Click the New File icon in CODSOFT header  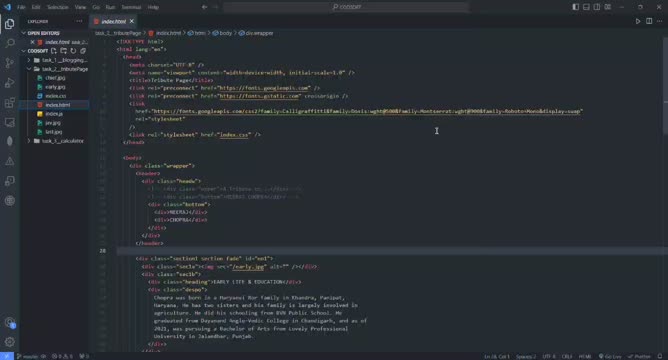[54, 51]
